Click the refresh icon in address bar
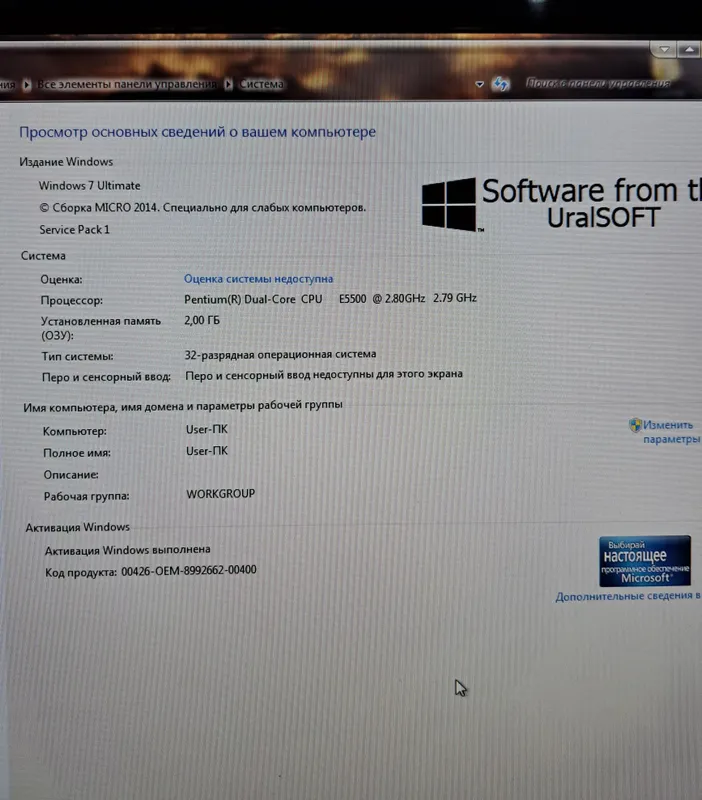This screenshot has height=800, width=702. tap(500, 84)
